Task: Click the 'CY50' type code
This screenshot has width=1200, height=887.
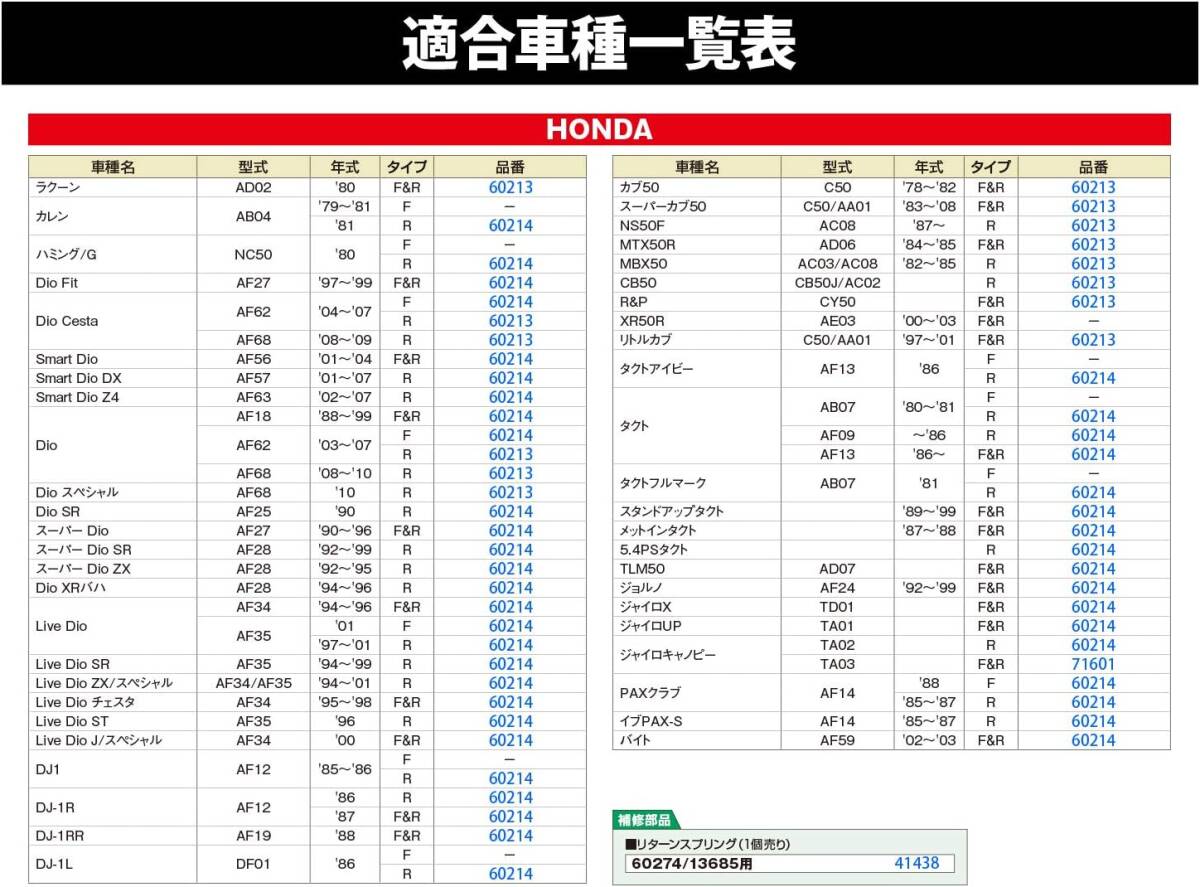Action: [838, 301]
